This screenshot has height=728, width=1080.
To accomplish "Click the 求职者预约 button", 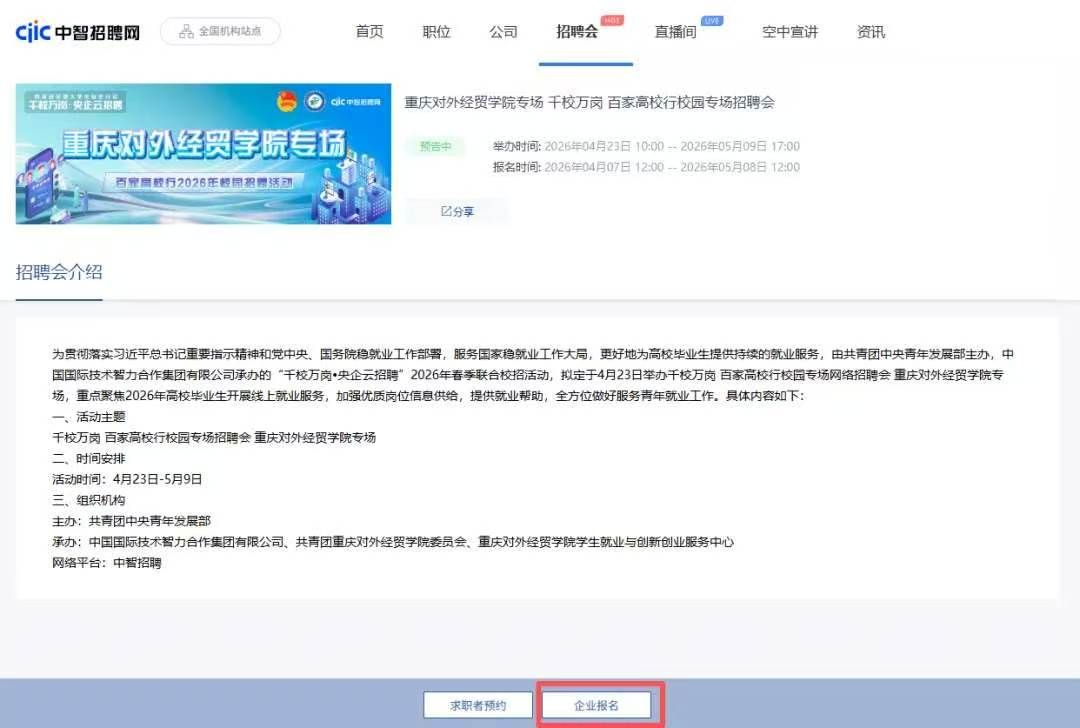I will [x=477, y=705].
